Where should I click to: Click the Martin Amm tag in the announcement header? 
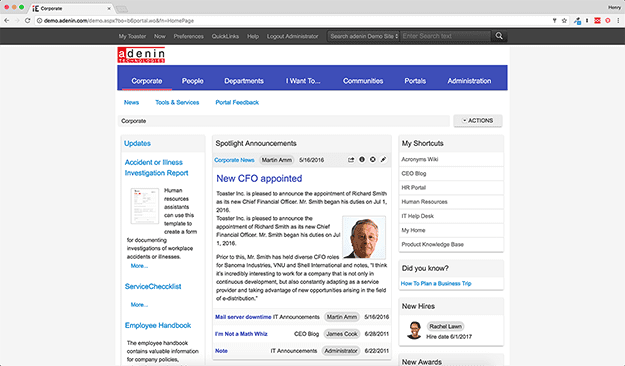point(277,160)
